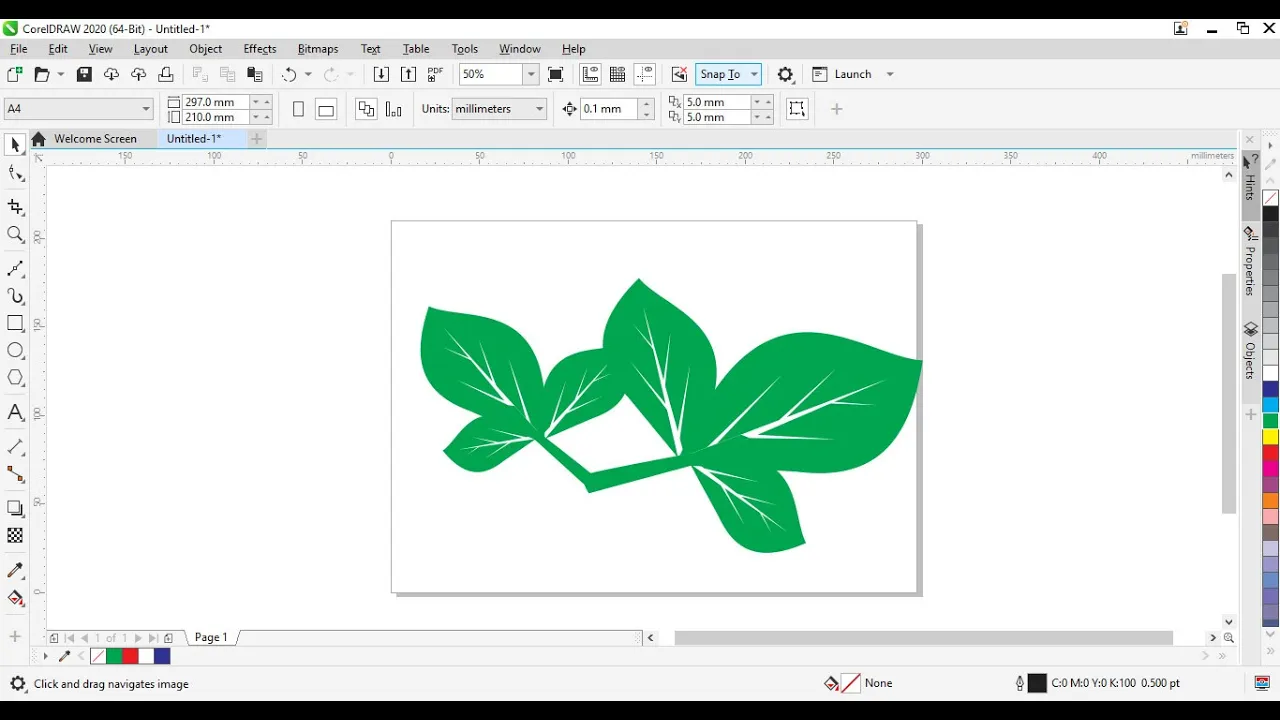Click the Export icon
Screen dimensions: 1280x720
click(408, 74)
